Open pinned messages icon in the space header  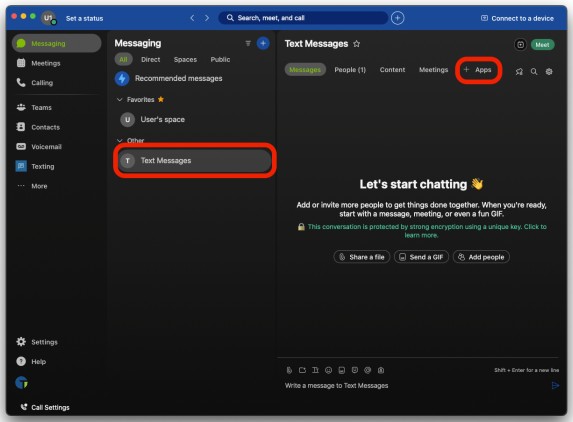pos(519,72)
